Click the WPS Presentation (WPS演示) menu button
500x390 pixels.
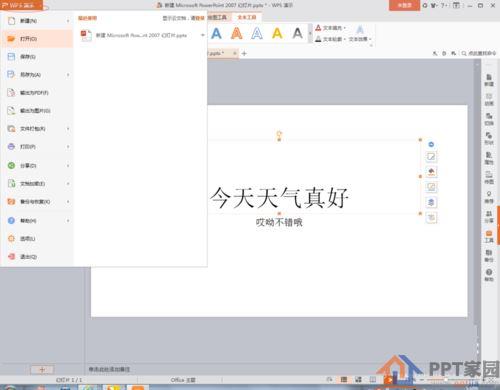tap(22, 5)
